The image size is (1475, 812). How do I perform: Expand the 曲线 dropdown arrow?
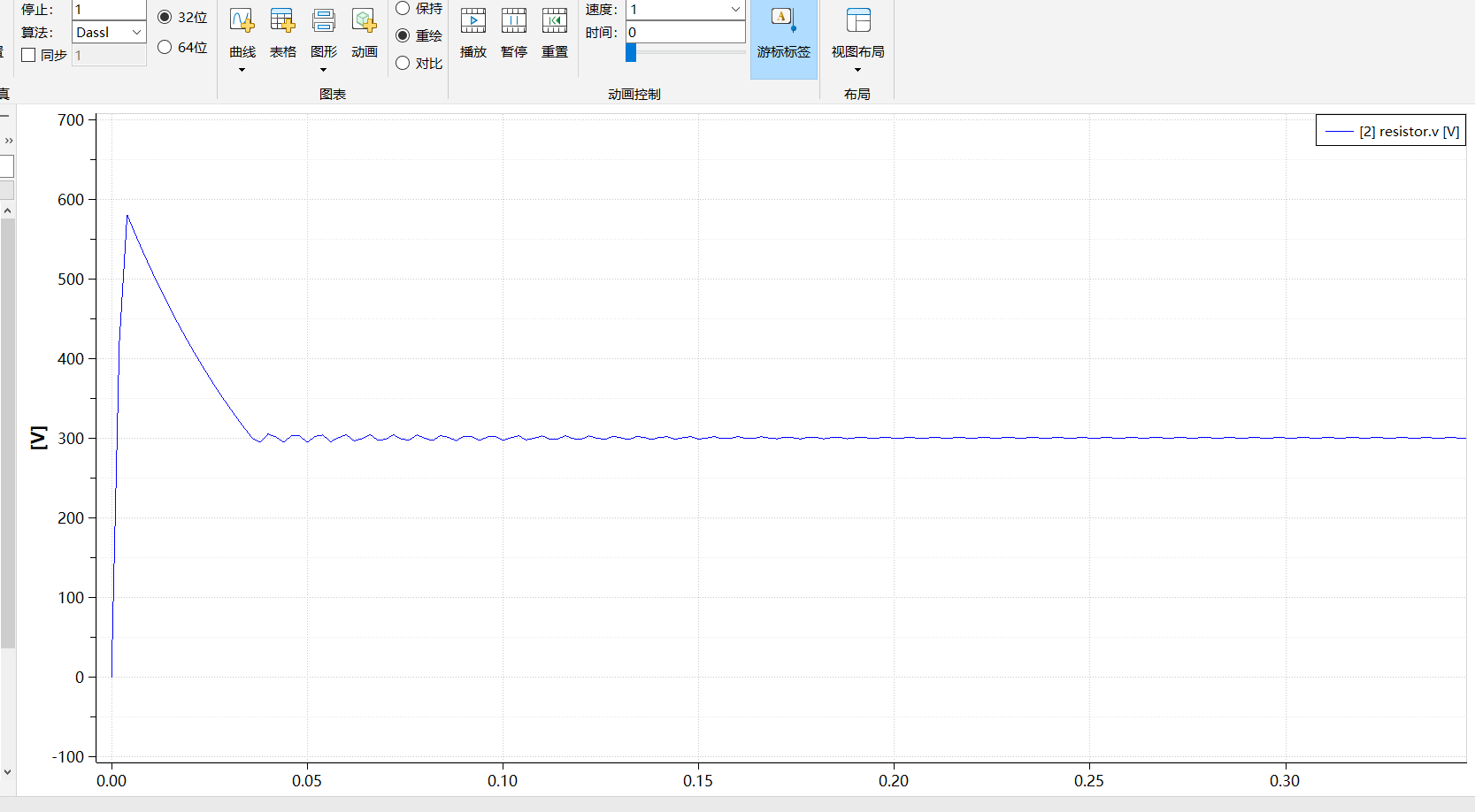click(x=242, y=70)
